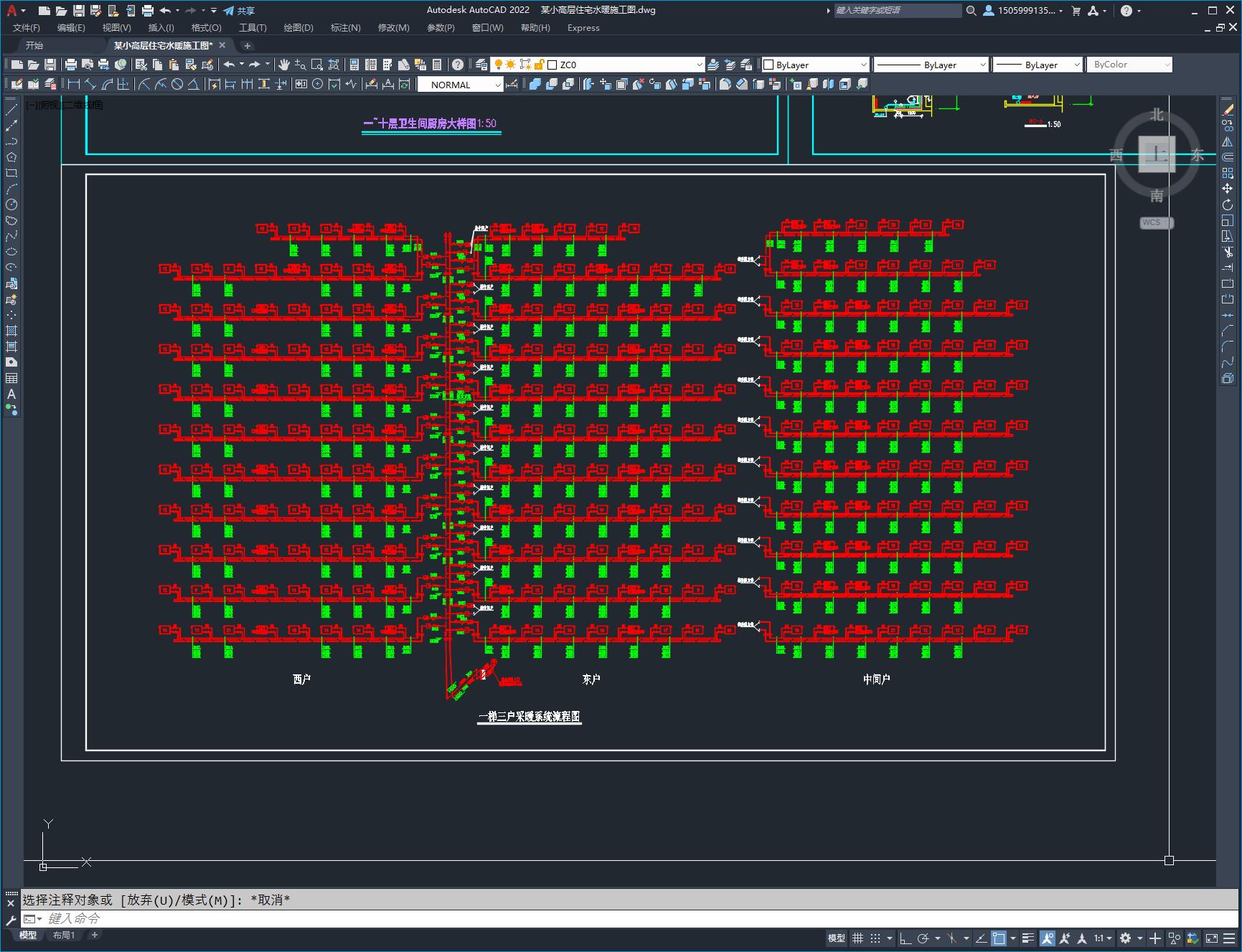Image resolution: width=1242 pixels, height=952 pixels.
Task: Expand the user account 1505999135 dropdown
Action: point(1023,11)
